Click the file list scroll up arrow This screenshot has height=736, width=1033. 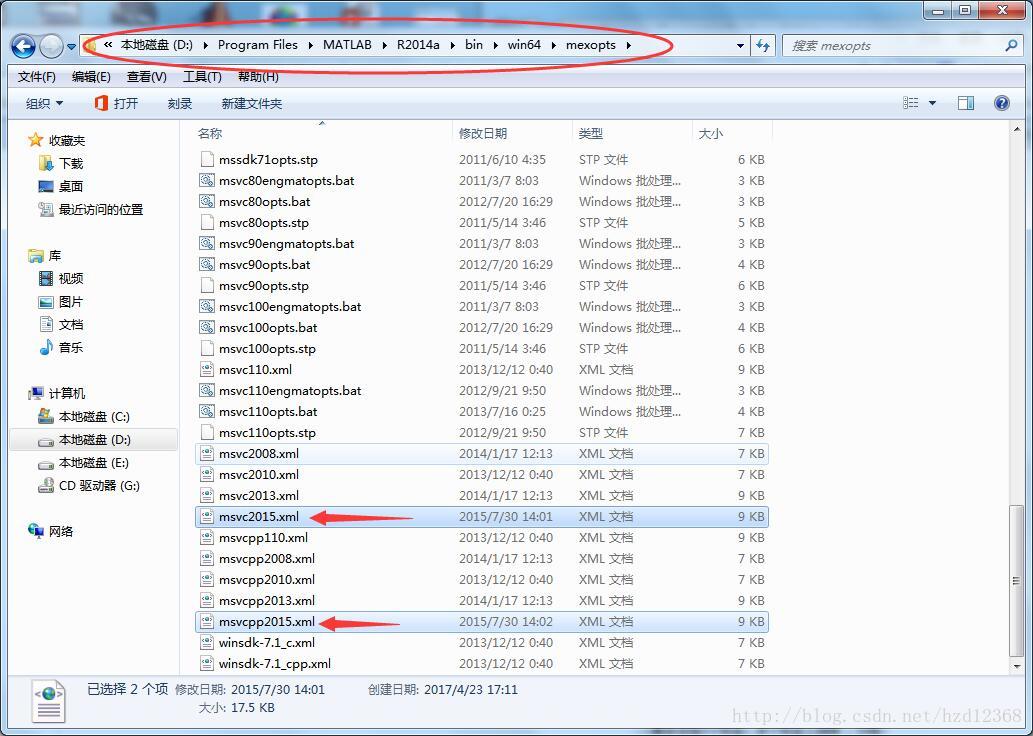click(1017, 130)
